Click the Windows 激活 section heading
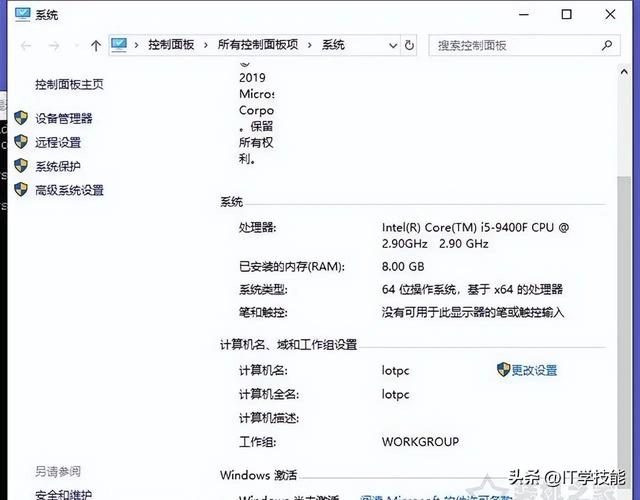 point(258,475)
